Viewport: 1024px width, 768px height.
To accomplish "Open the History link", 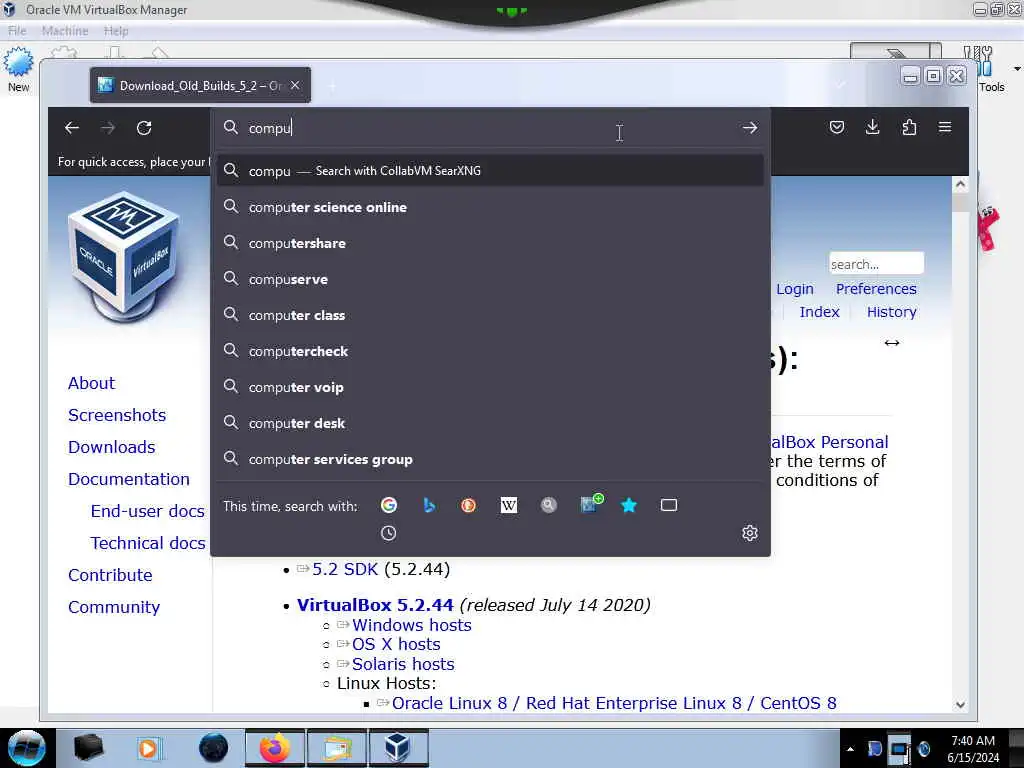I will pyautogui.click(x=891, y=312).
